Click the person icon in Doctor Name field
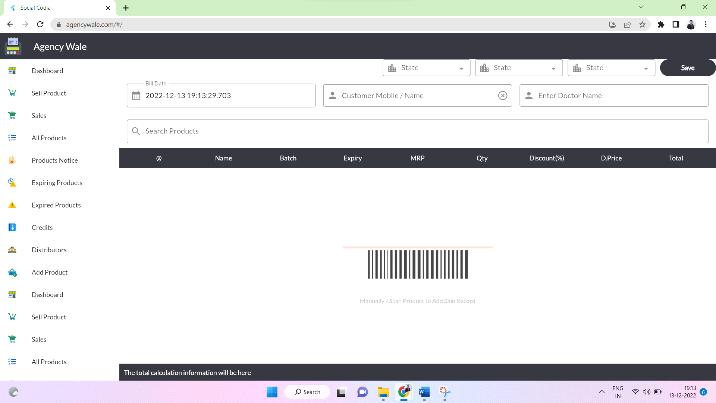The height and width of the screenshot is (403, 716). click(529, 95)
